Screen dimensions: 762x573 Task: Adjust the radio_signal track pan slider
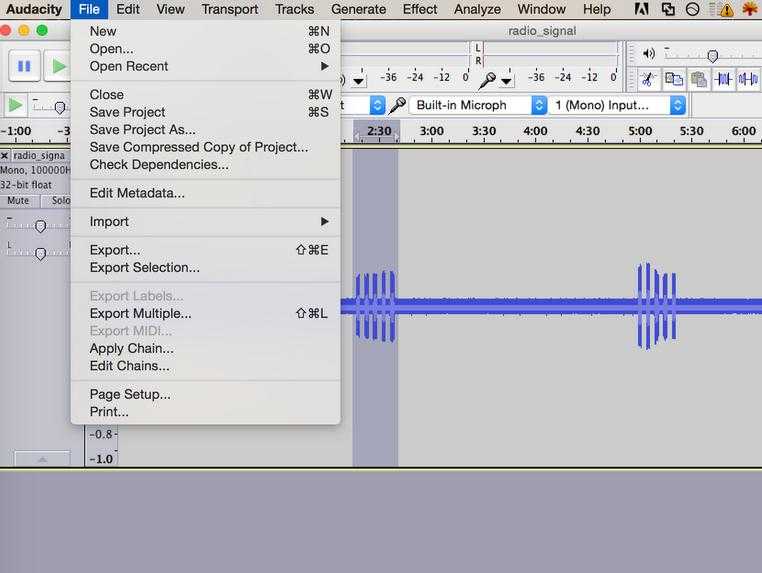[40, 253]
